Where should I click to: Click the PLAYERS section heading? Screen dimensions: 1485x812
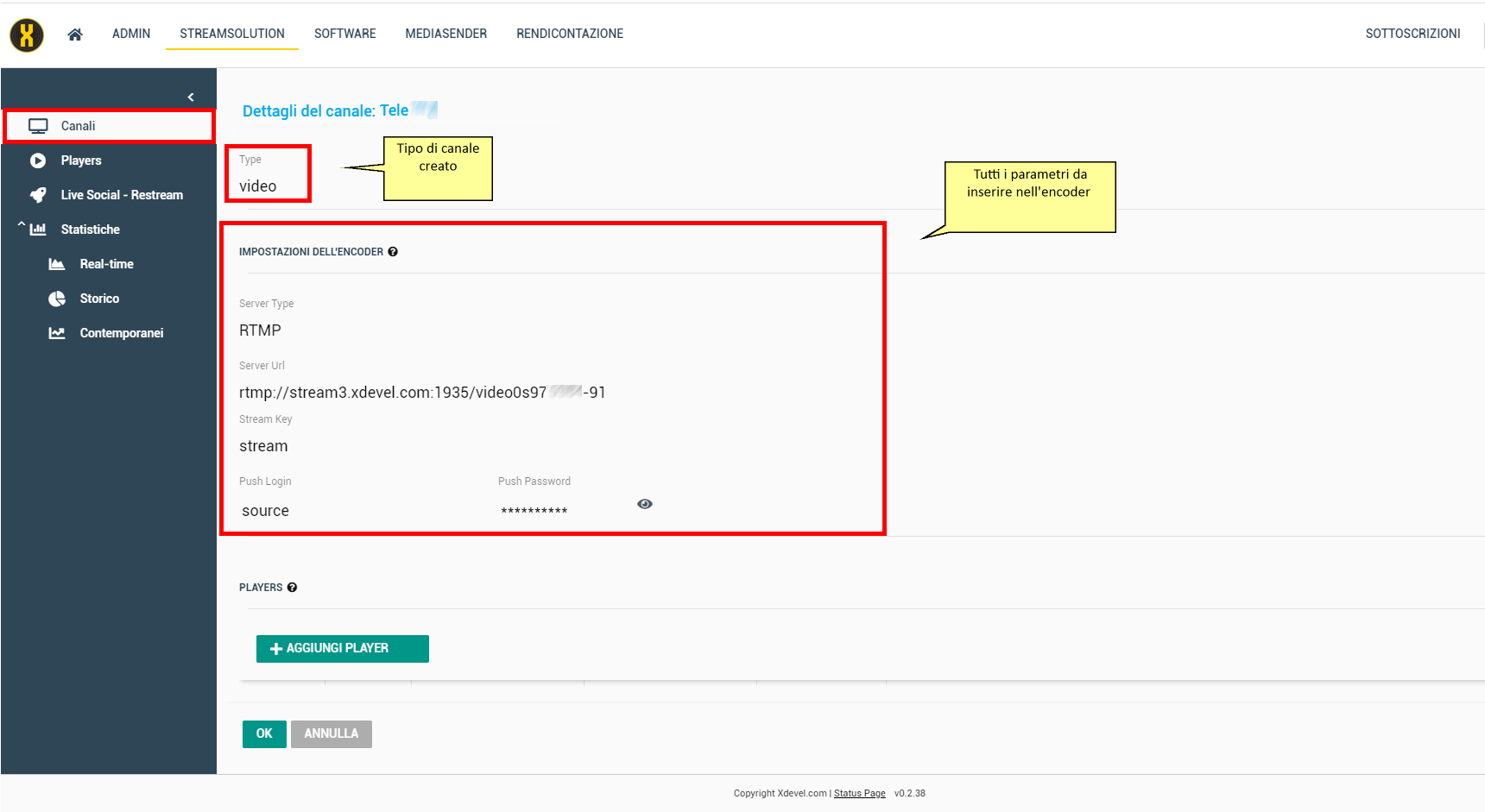click(x=261, y=588)
